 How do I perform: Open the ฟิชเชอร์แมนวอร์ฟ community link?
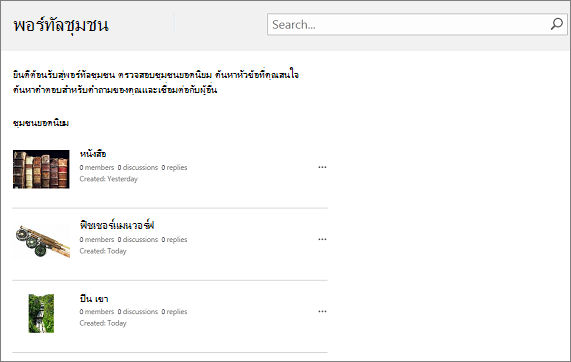[x=117, y=225]
